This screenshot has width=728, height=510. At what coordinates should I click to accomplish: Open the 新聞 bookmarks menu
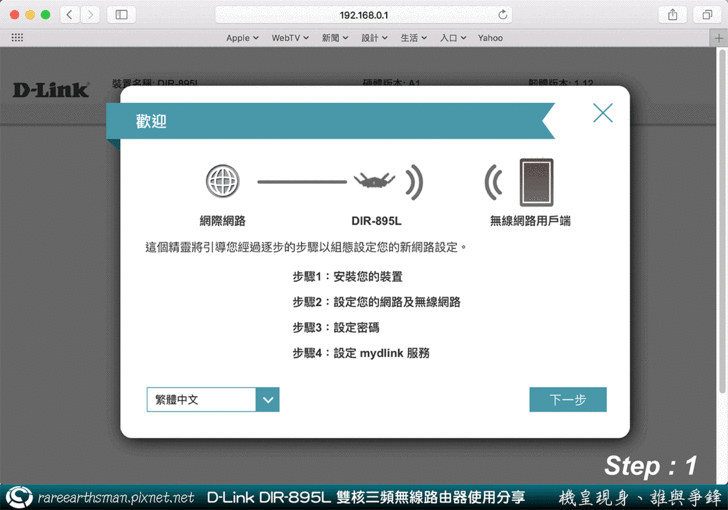335,38
